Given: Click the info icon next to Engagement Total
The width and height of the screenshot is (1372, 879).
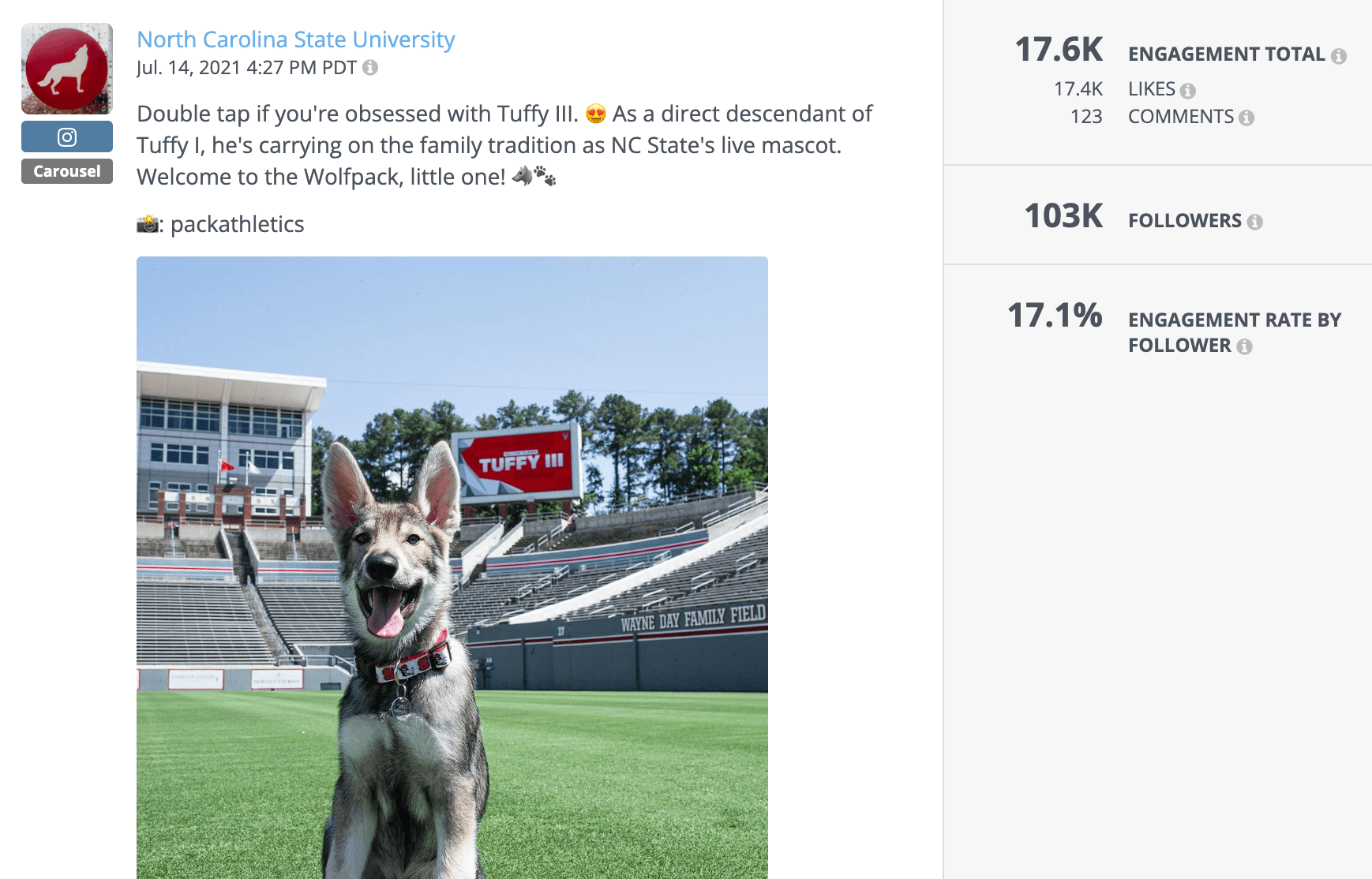Looking at the screenshot, I should 1340,54.
